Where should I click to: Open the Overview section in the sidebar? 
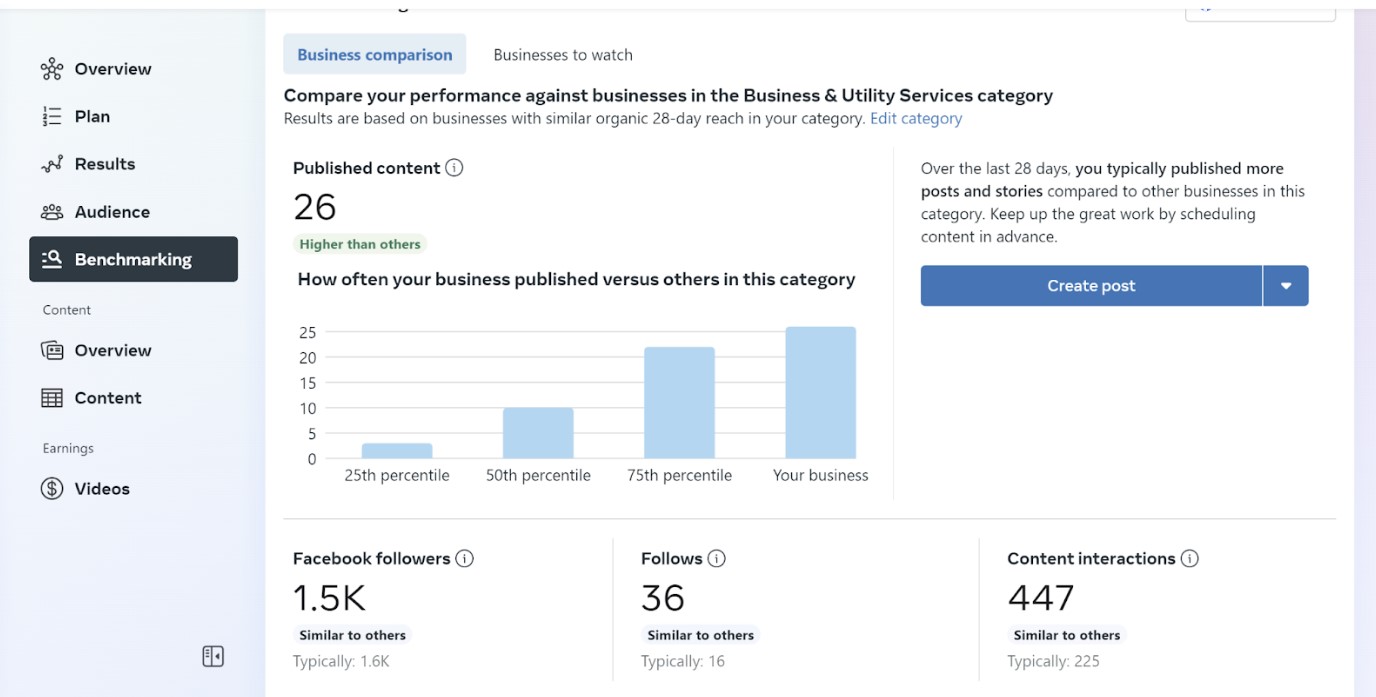[112, 68]
